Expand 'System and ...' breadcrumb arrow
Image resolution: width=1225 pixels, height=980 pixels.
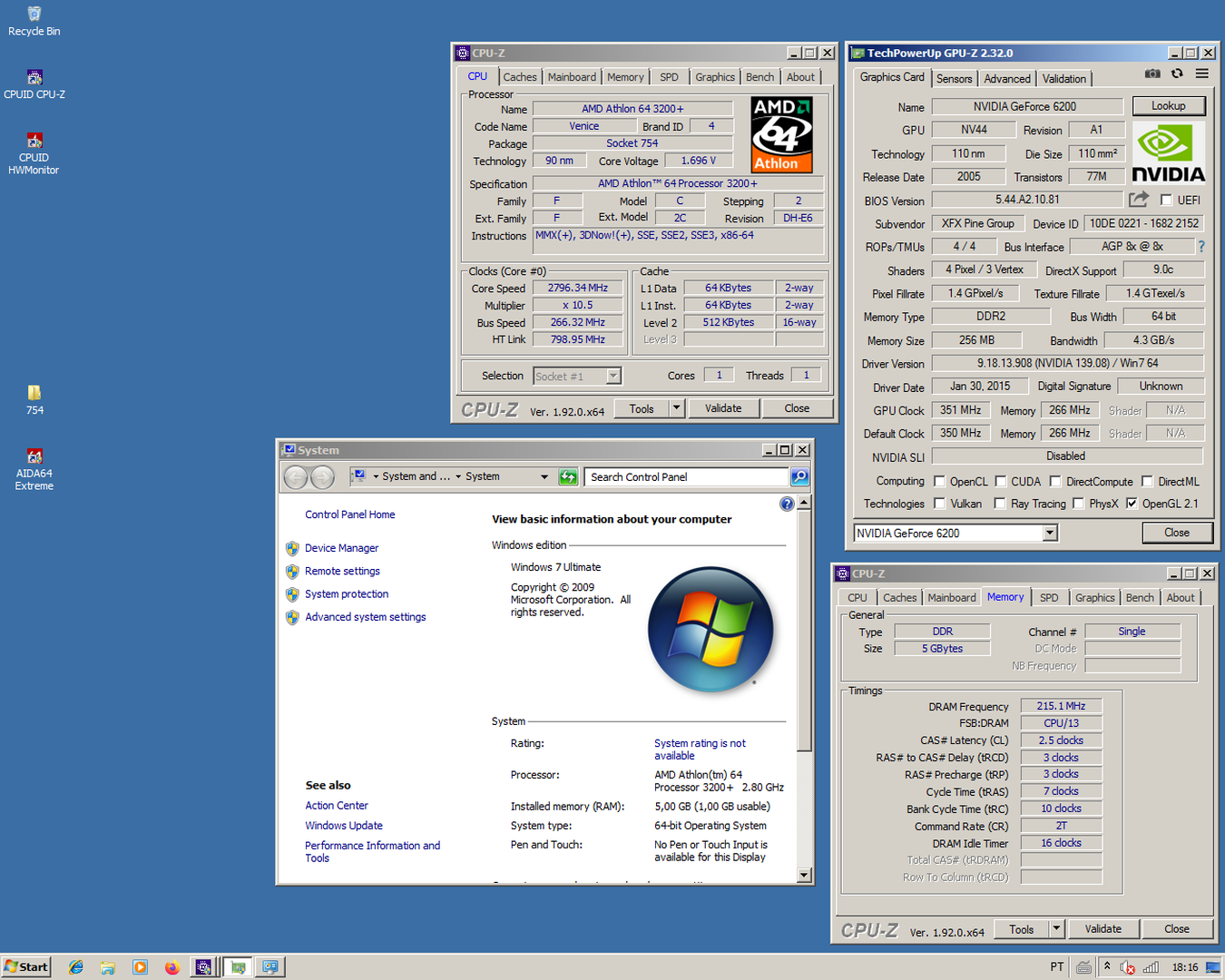coord(458,476)
